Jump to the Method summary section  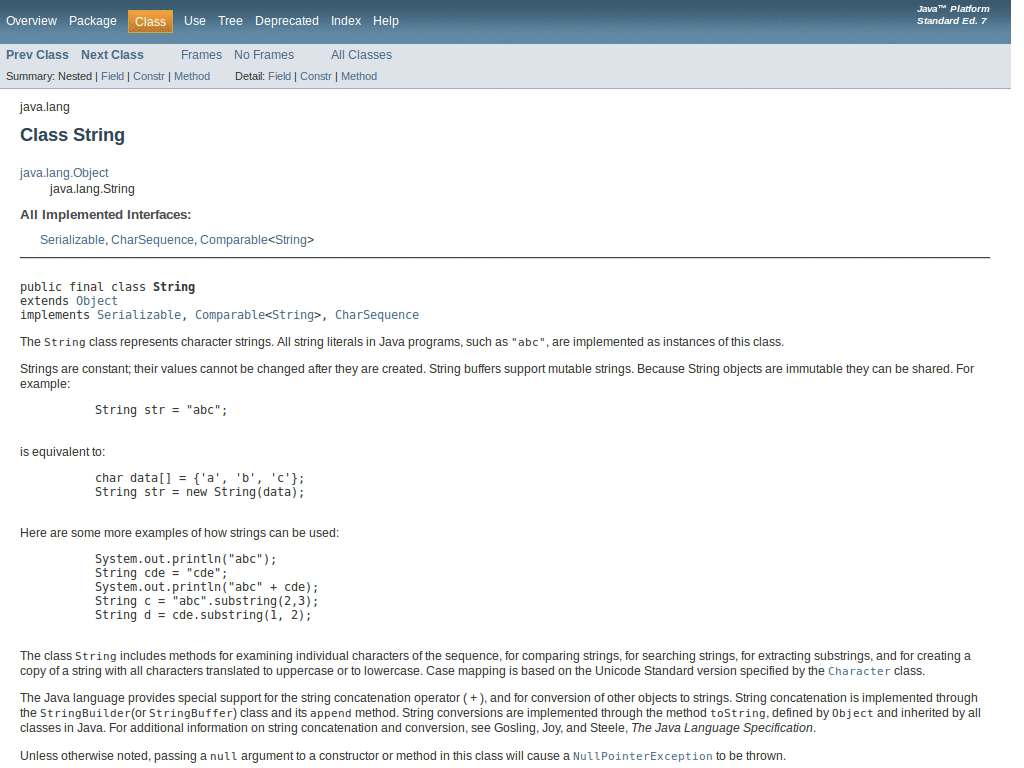192,75
